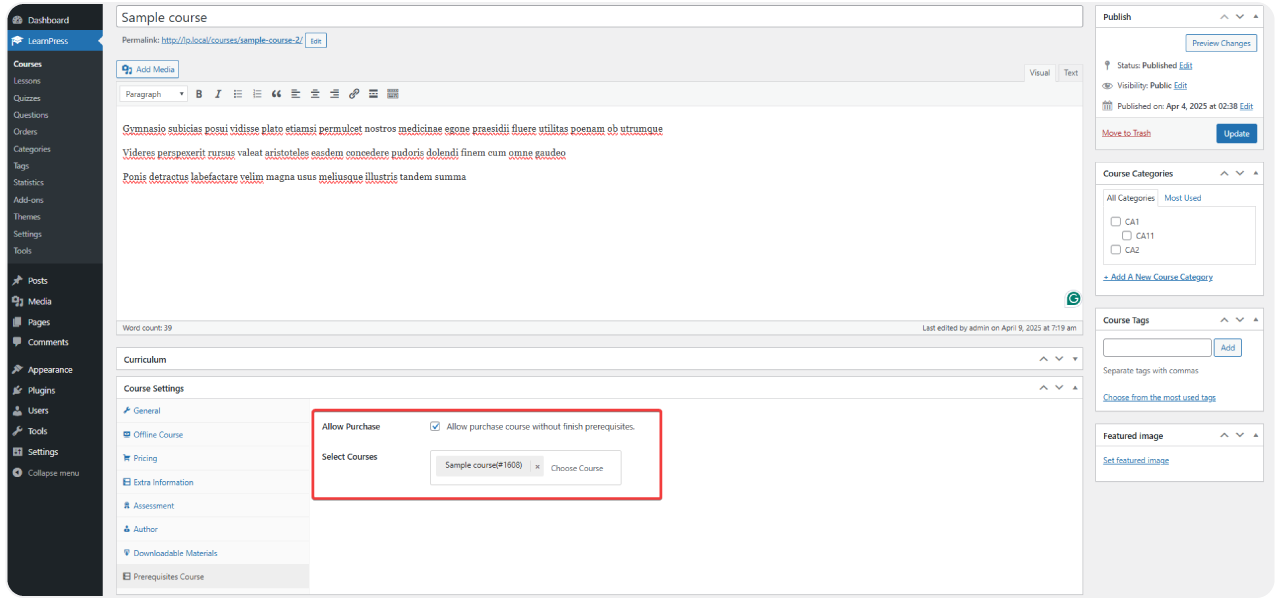Center align the paragraph text
1280x600 pixels.
[x=315, y=94]
